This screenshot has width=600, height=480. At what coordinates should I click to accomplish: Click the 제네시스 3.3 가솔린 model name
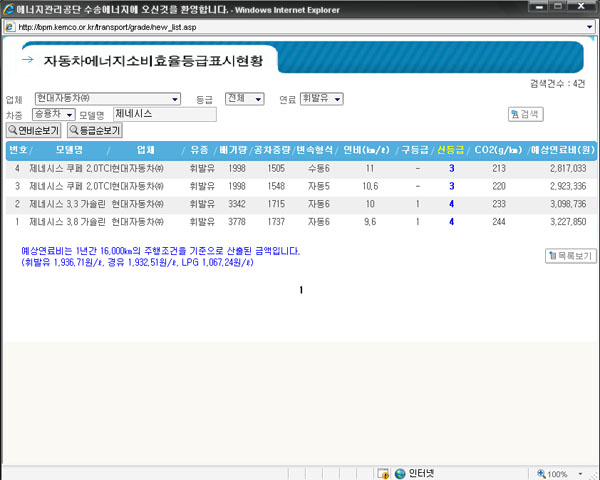coord(67,204)
